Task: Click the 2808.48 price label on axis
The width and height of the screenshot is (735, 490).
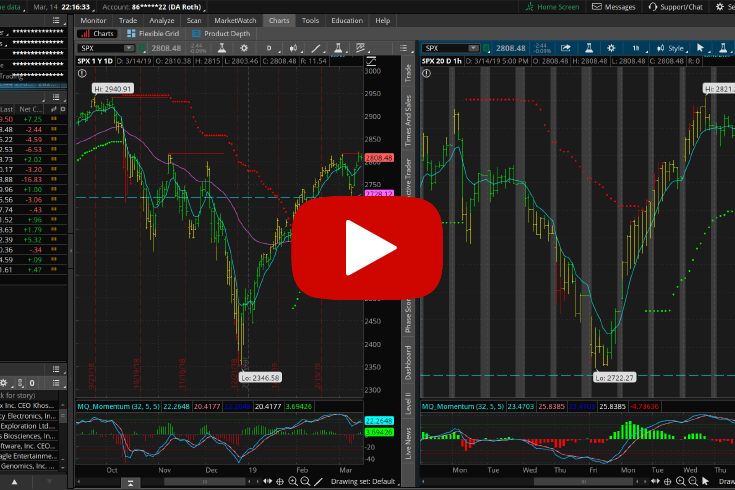Action: coord(379,158)
